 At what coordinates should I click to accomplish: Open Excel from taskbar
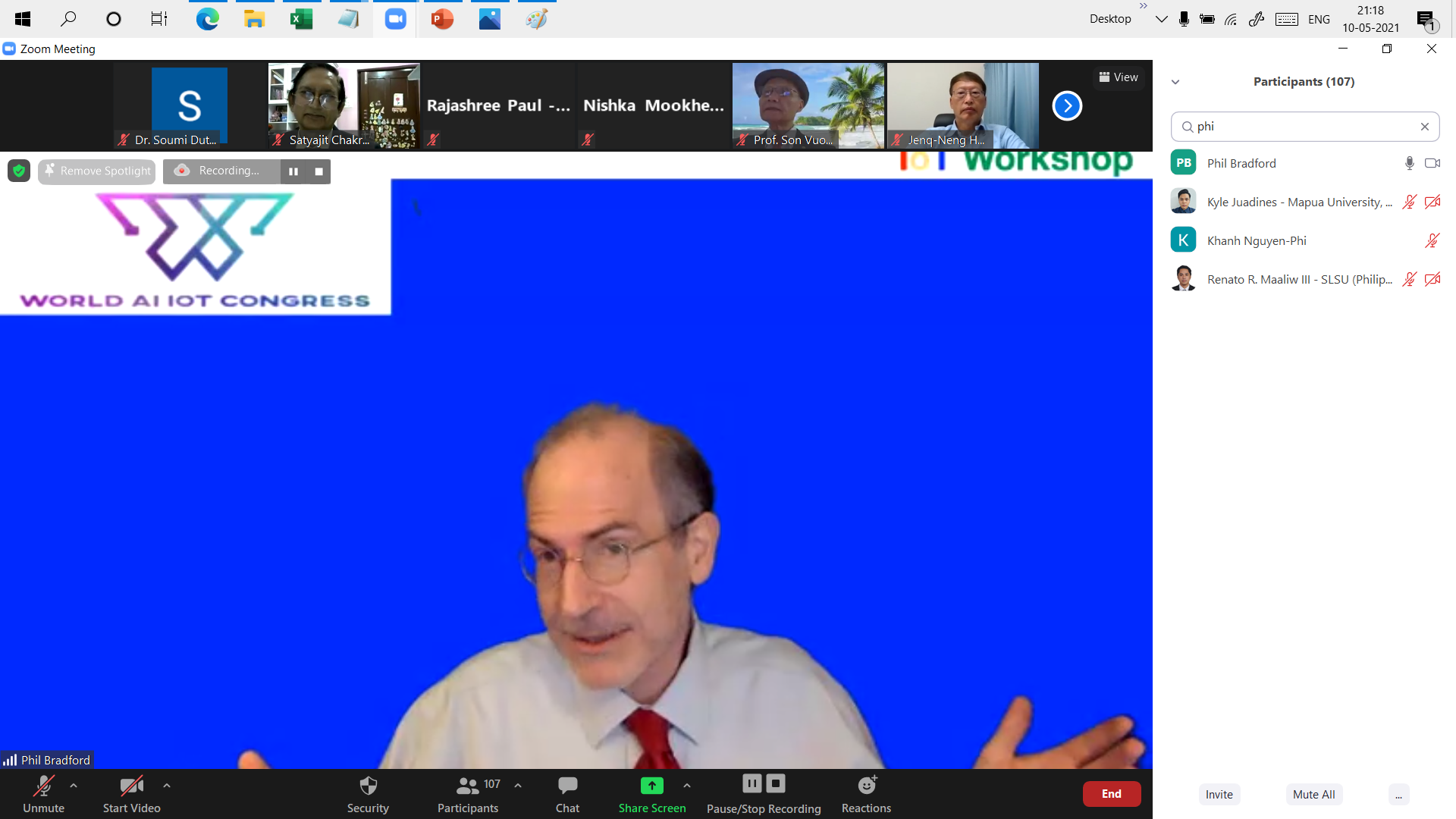pyautogui.click(x=301, y=19)
